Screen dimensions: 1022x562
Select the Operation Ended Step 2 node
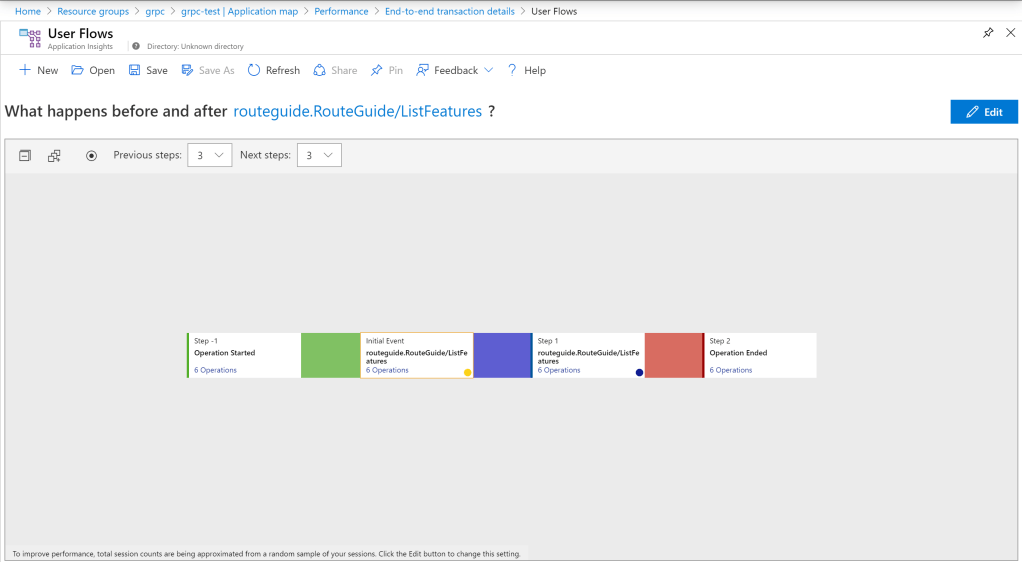[760, 355]
